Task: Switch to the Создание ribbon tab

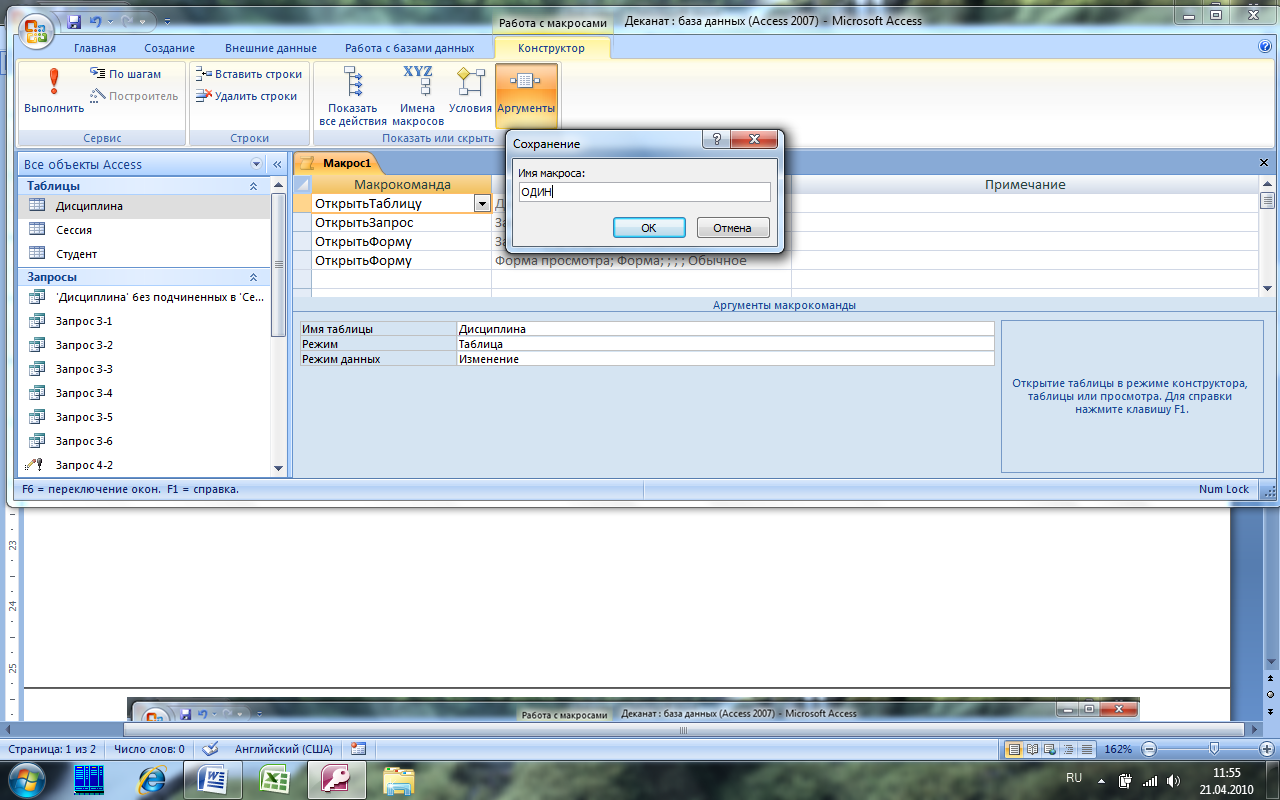Action: click(169, 48)
